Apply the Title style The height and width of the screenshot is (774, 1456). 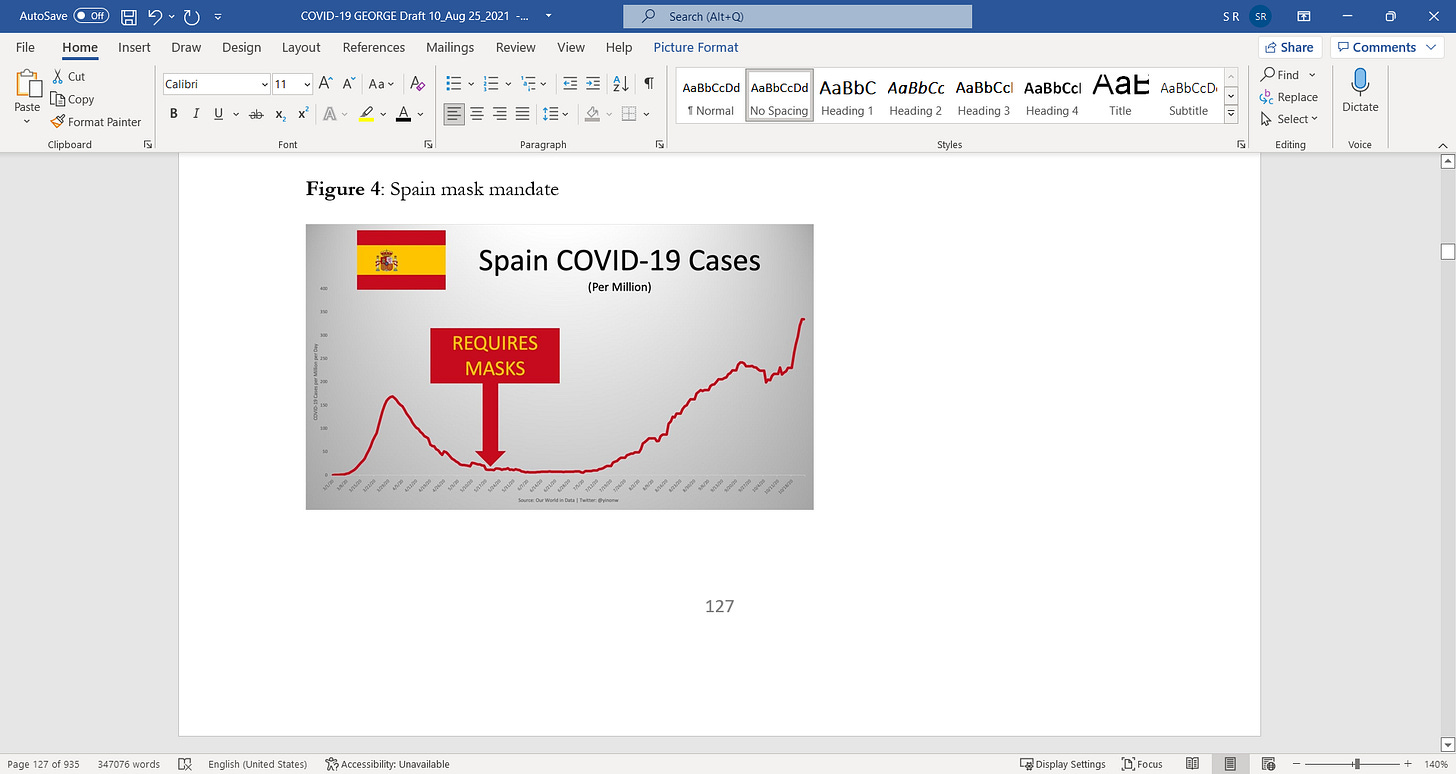1120,96
